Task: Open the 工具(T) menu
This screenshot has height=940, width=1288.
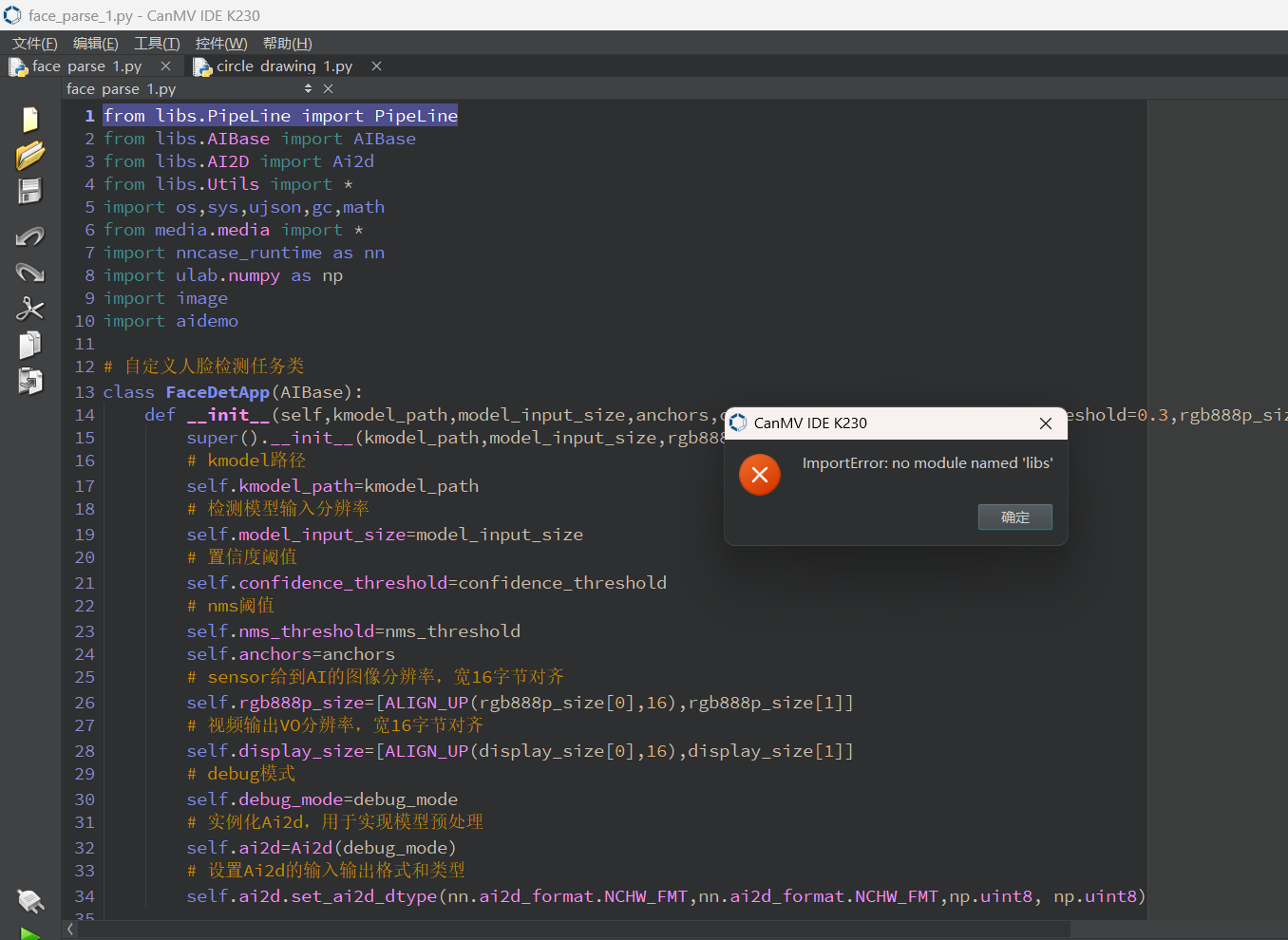Action: [x=157, y=44]
